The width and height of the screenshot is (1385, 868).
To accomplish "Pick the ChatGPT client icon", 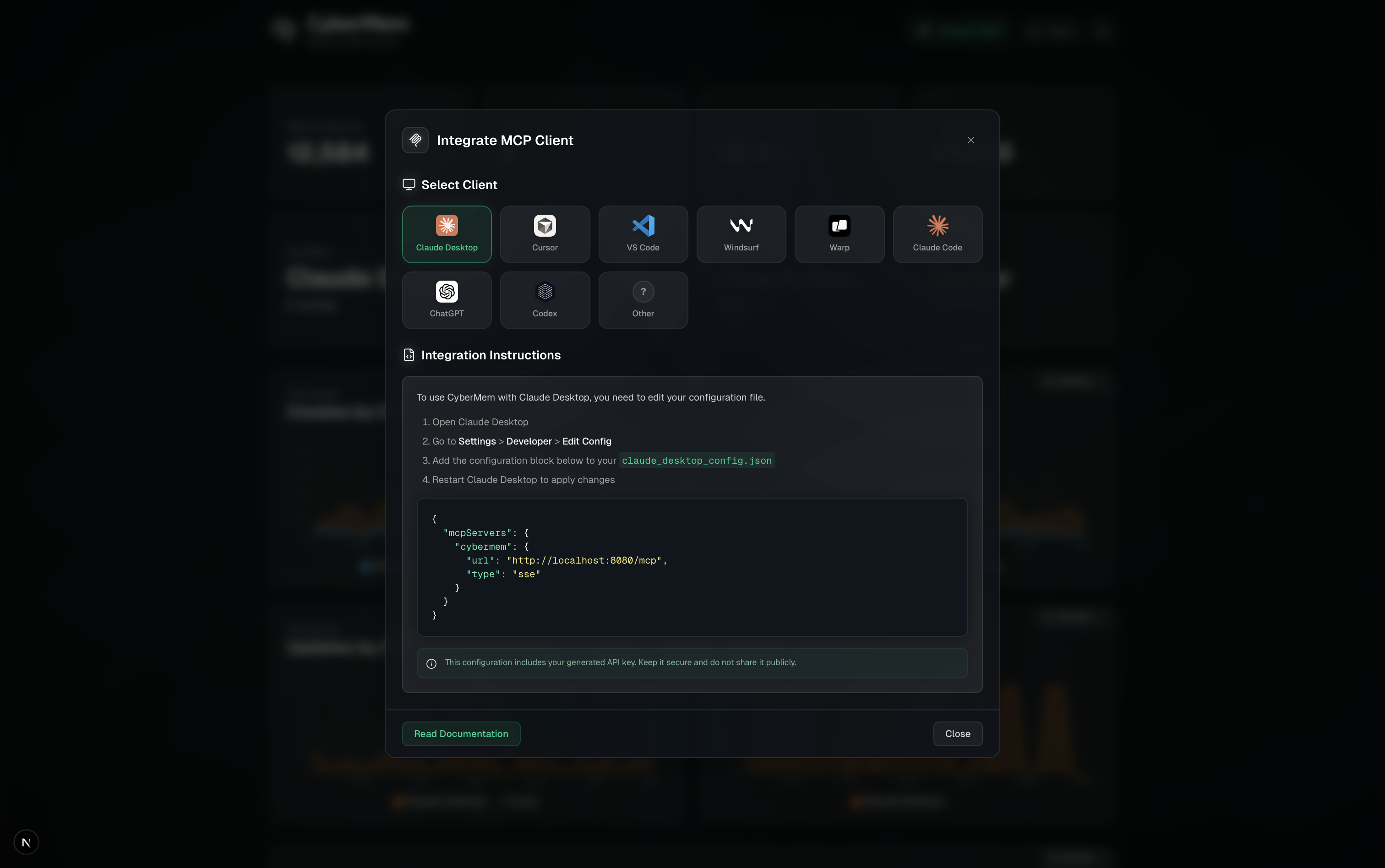I will (x=446, y=292).
